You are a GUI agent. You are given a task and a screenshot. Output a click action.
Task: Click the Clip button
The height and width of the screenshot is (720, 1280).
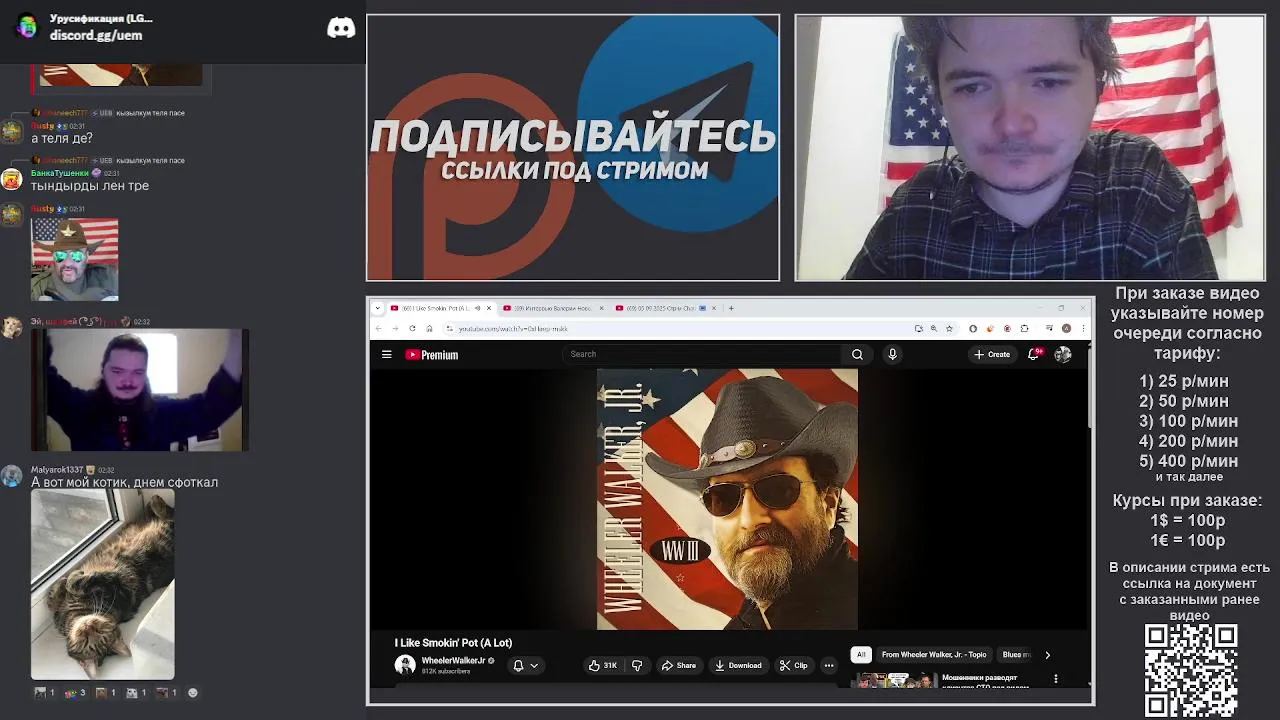tap(794, 665)
